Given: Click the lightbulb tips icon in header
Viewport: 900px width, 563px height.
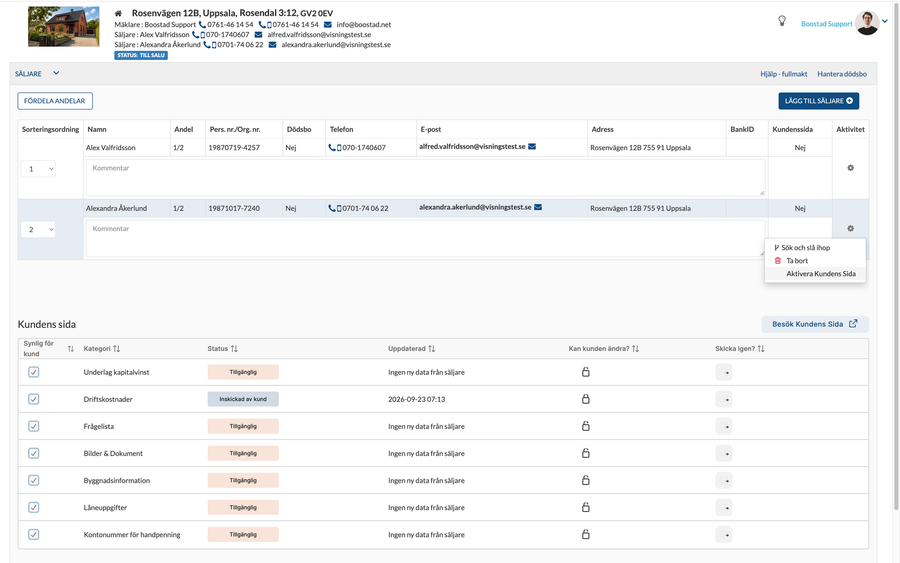Looking at the screenshot, I should [x=781, y=21].
